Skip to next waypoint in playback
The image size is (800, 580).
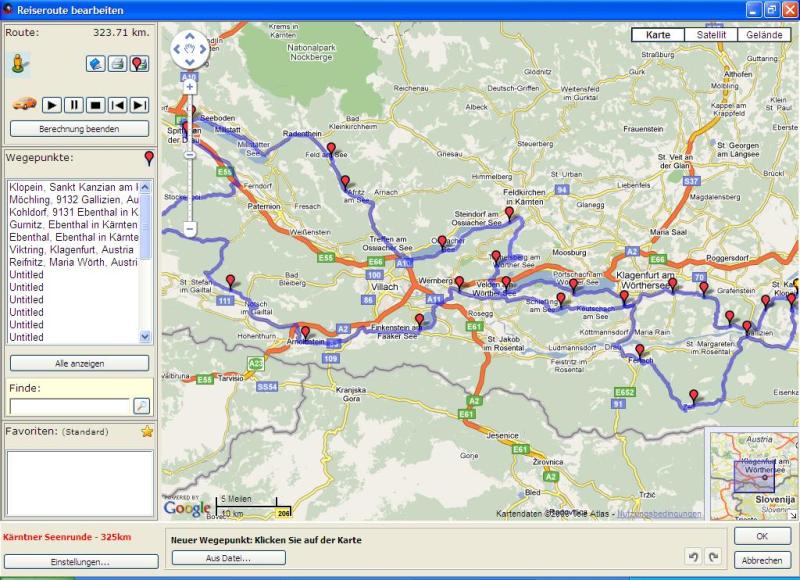pos(140,105)
